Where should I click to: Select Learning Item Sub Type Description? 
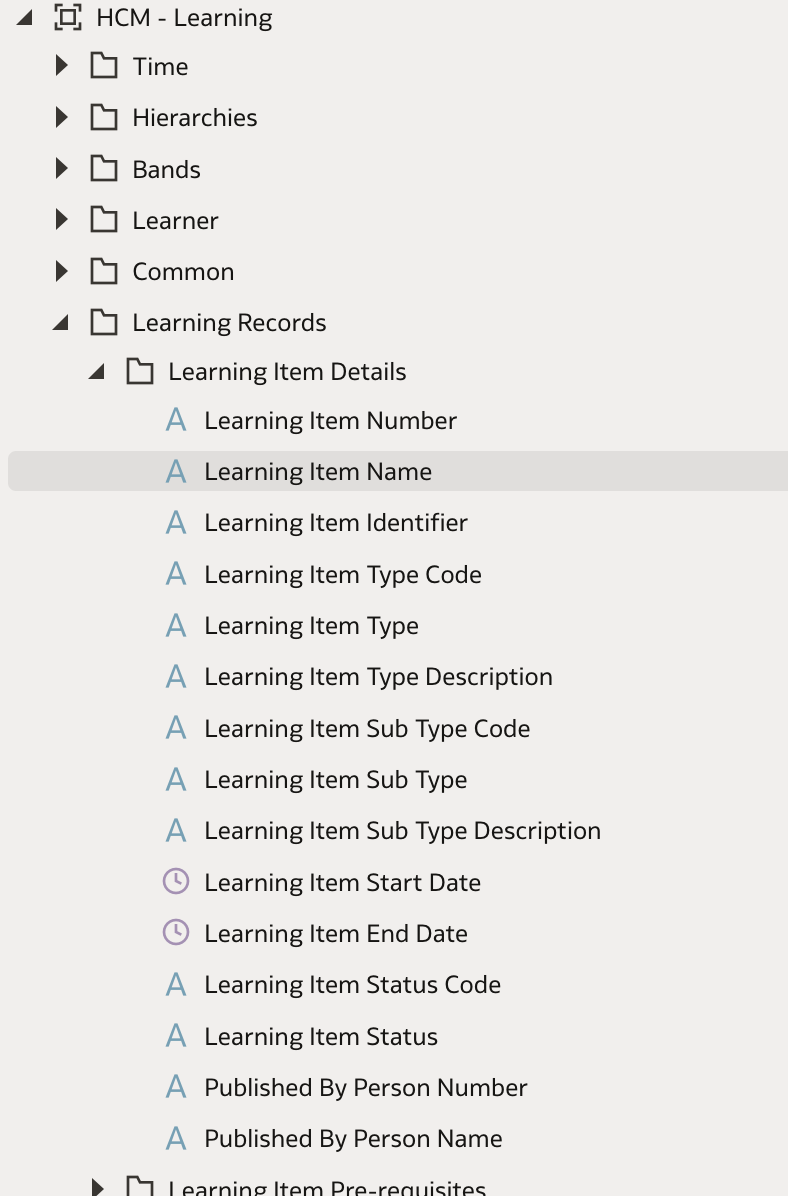(x=402, y=831)
